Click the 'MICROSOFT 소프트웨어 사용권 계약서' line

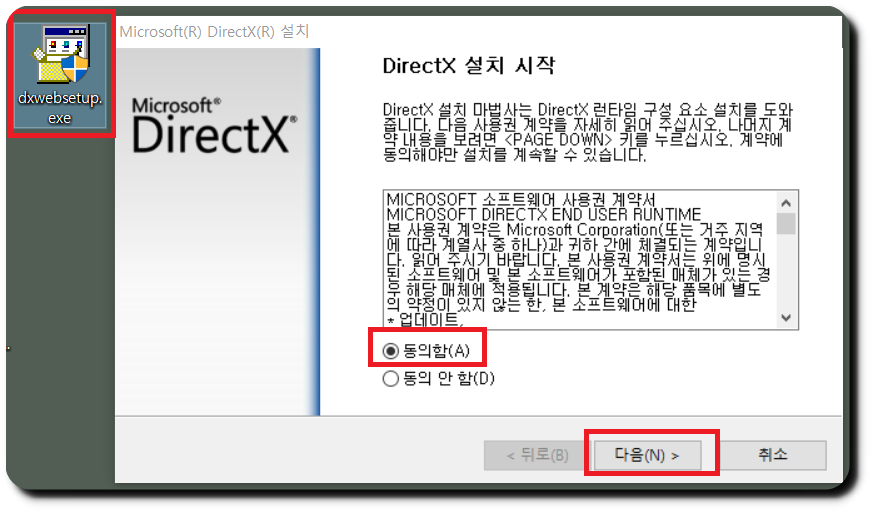click(521, 200)
